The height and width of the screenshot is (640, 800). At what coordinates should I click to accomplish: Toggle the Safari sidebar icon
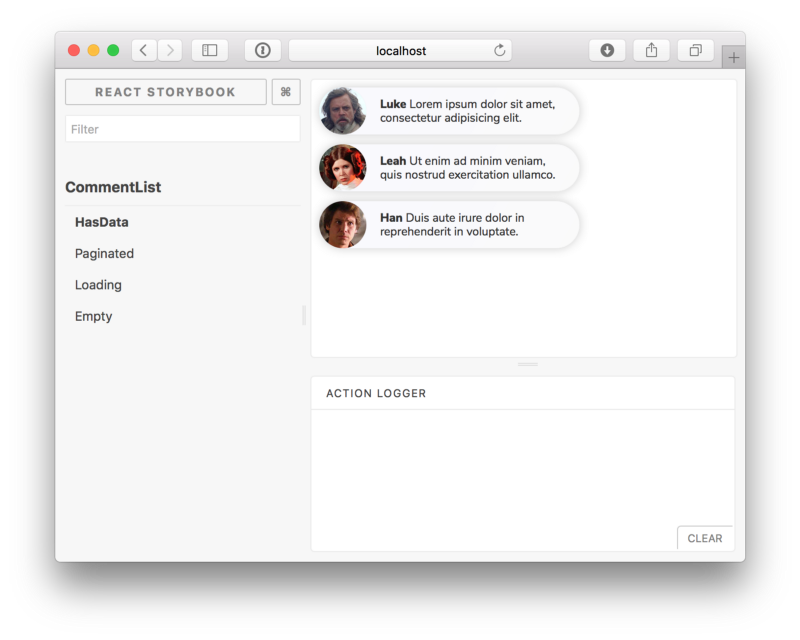pos(210,51)
